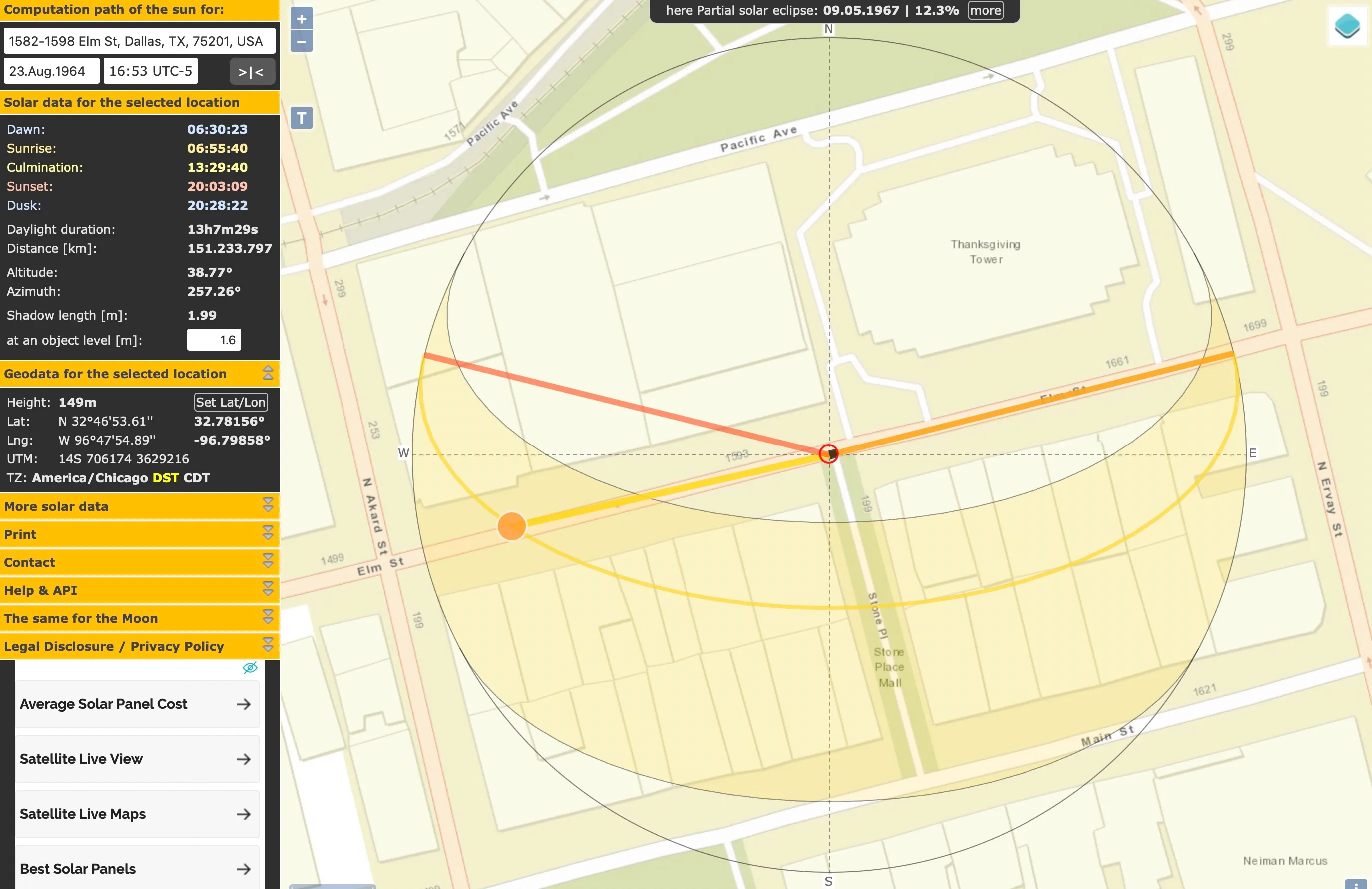Click the >|< center map button
Viewport: 1372px width, 889px height.
point(251,72)
